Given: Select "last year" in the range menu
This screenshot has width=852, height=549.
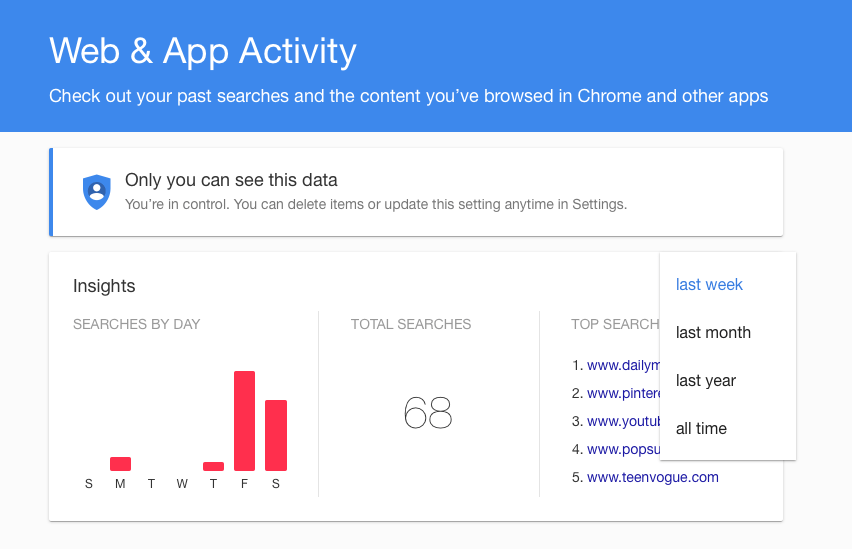Looking at the screenshot, I should (x=706, y=381).
